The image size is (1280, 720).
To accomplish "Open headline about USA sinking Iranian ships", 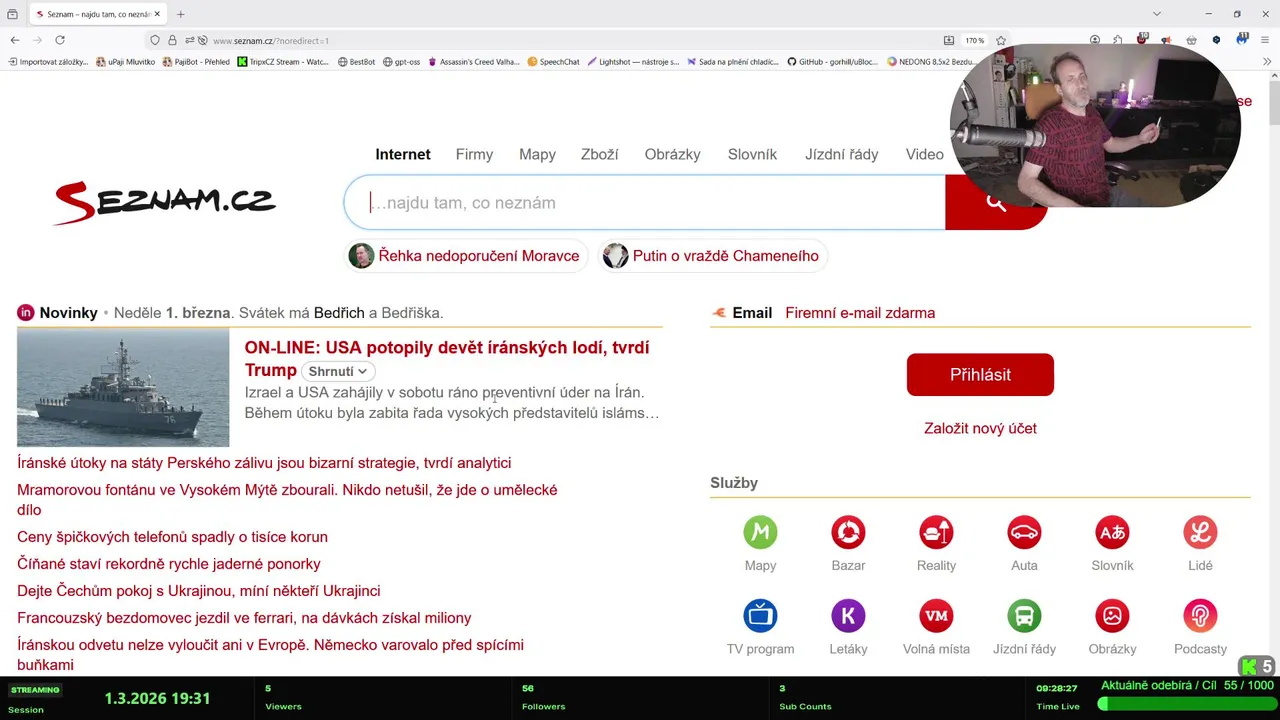I will click(x=447, y=358).
